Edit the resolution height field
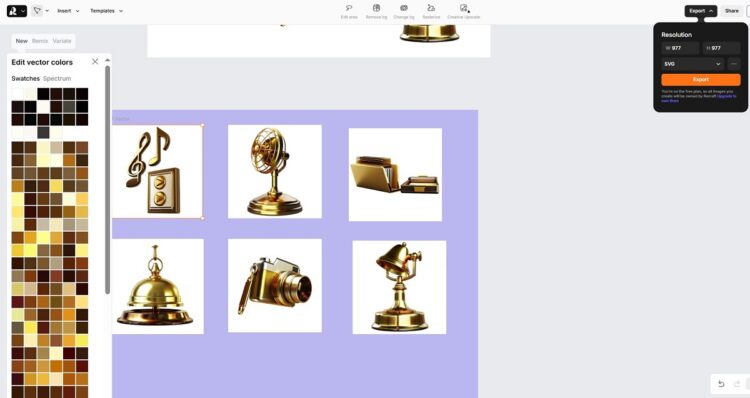Image resolution: width=750 pixels, height=398 pixels. (x=721, y=48)
